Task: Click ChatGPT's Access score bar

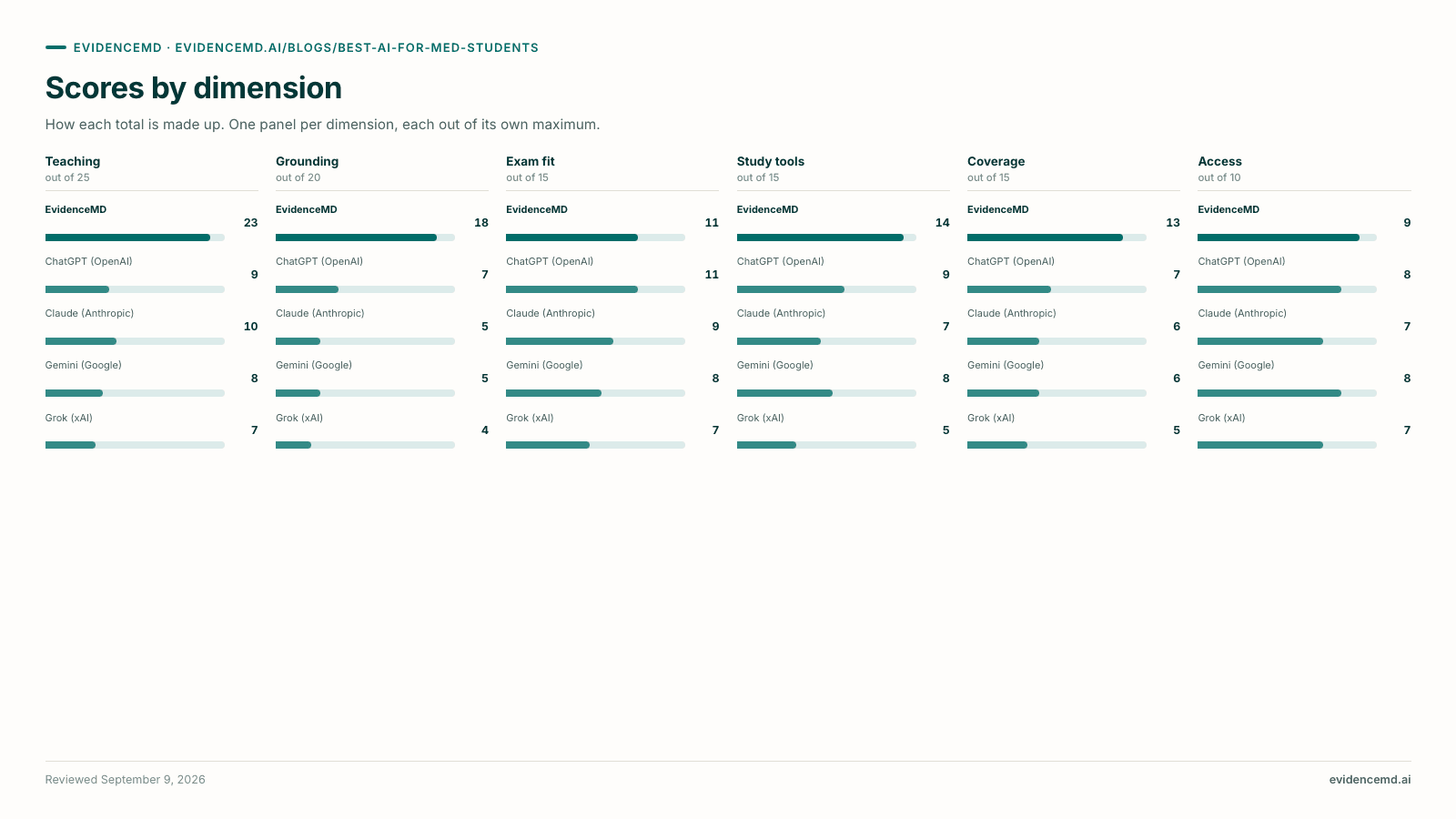Action: pyautogui.click(x=1287, y=289)
